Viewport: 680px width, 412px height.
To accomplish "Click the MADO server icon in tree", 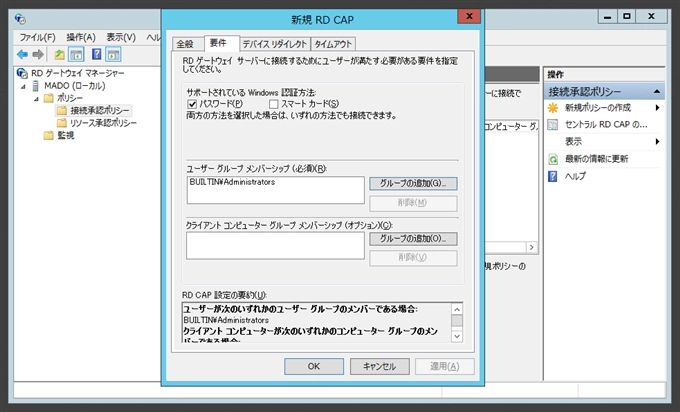I will point(36,85).
